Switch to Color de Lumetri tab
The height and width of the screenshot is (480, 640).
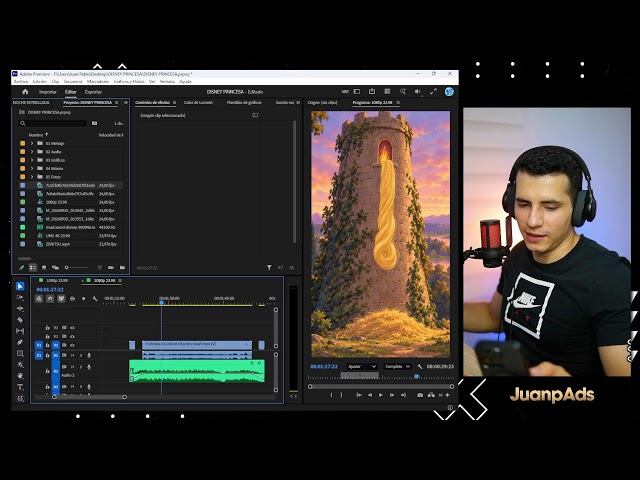(198, 102)
